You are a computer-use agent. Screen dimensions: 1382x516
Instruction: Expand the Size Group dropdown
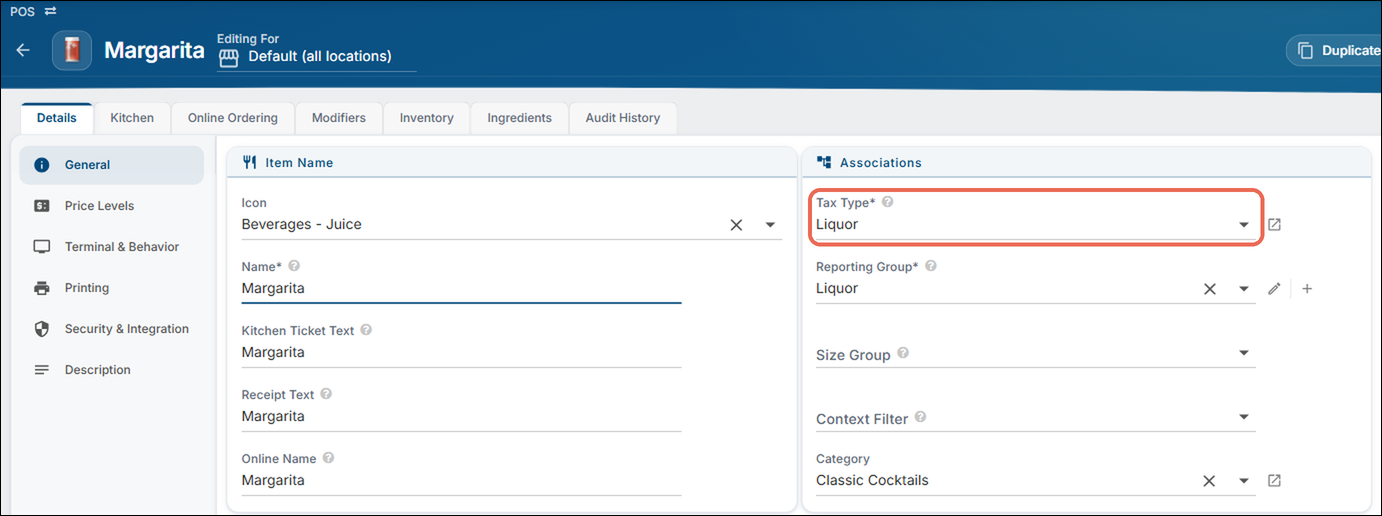click(x=1244, y=353)
